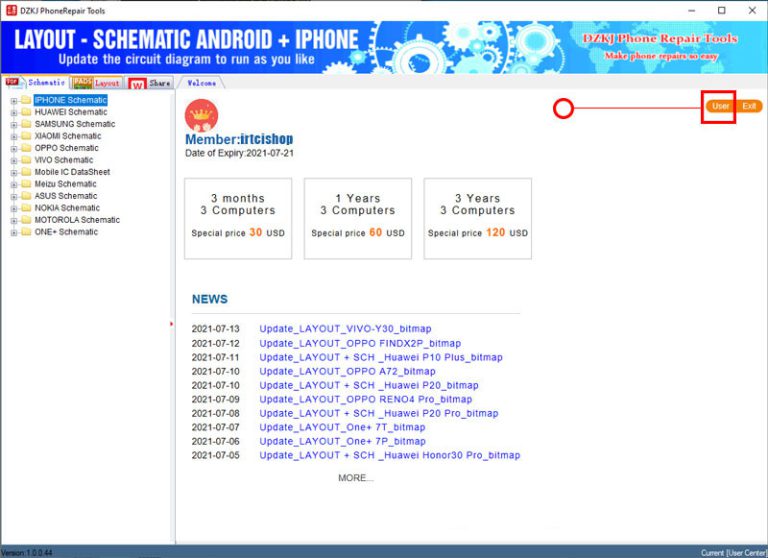Expand the XIAOMI Schematic tree node
768x558 pixels.
click(14, 136)
